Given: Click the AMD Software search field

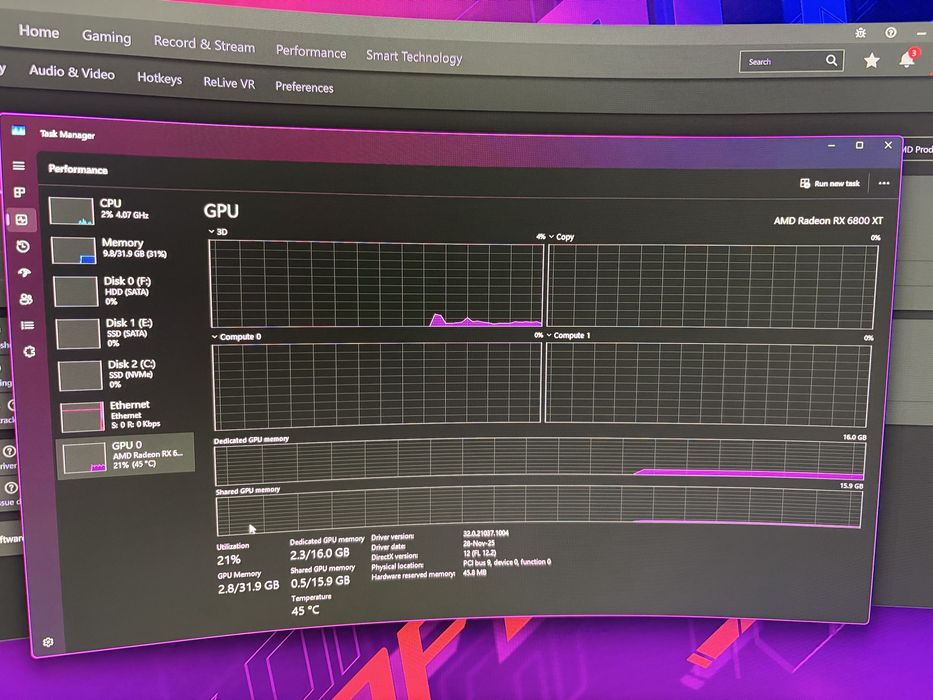Looking at the screenshot, I should click(791, 61).
